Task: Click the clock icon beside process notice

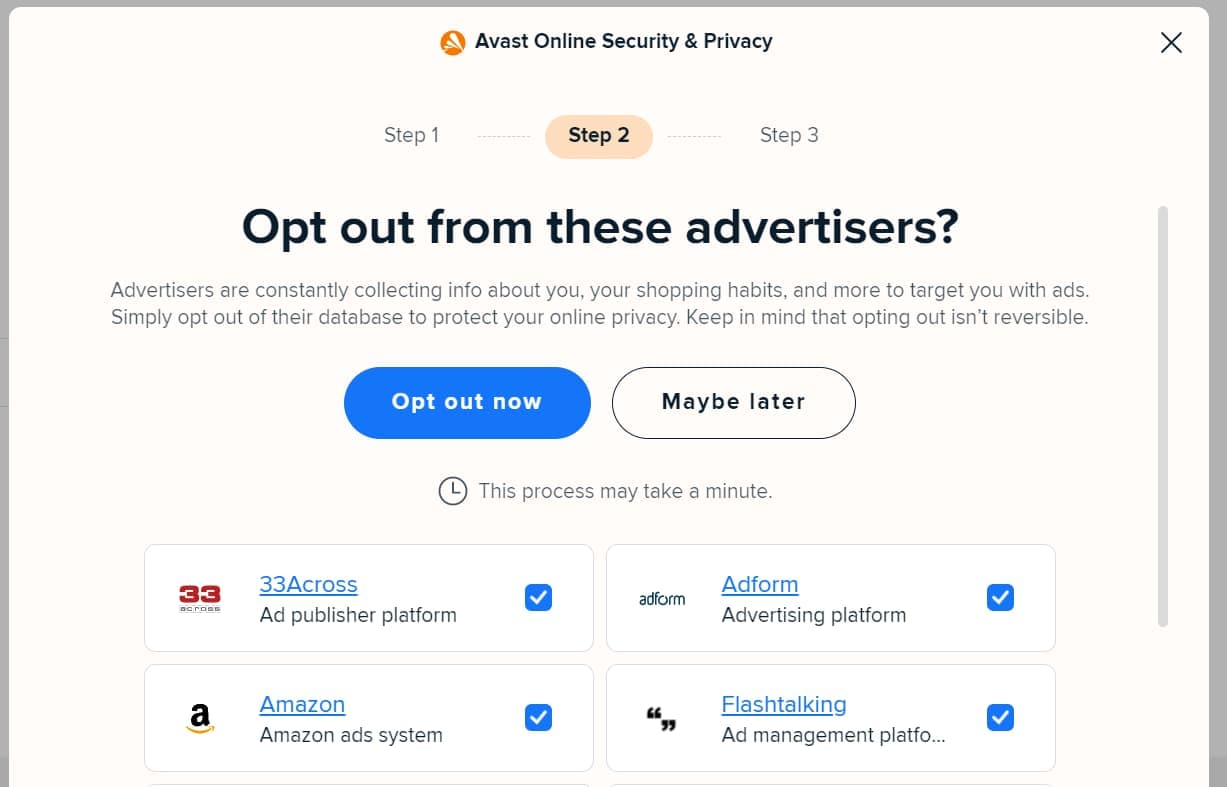Action: pyautogui.click(x=453, y=491)
